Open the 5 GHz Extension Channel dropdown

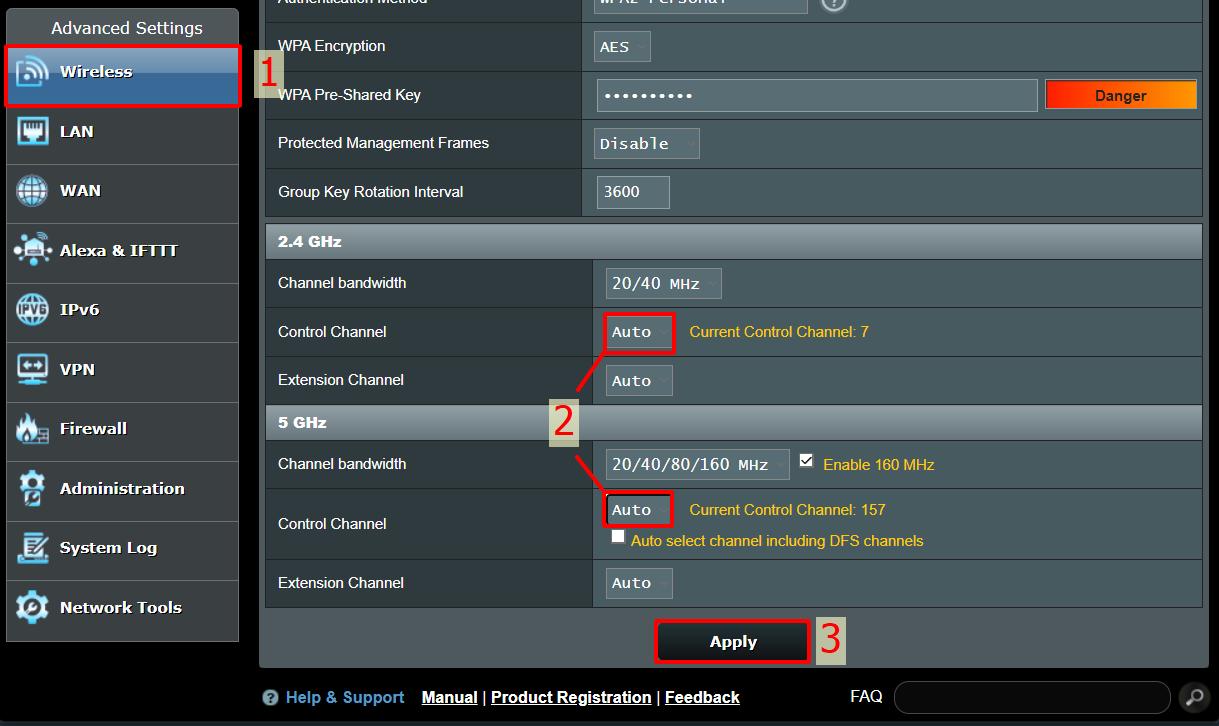coord(639,583)
